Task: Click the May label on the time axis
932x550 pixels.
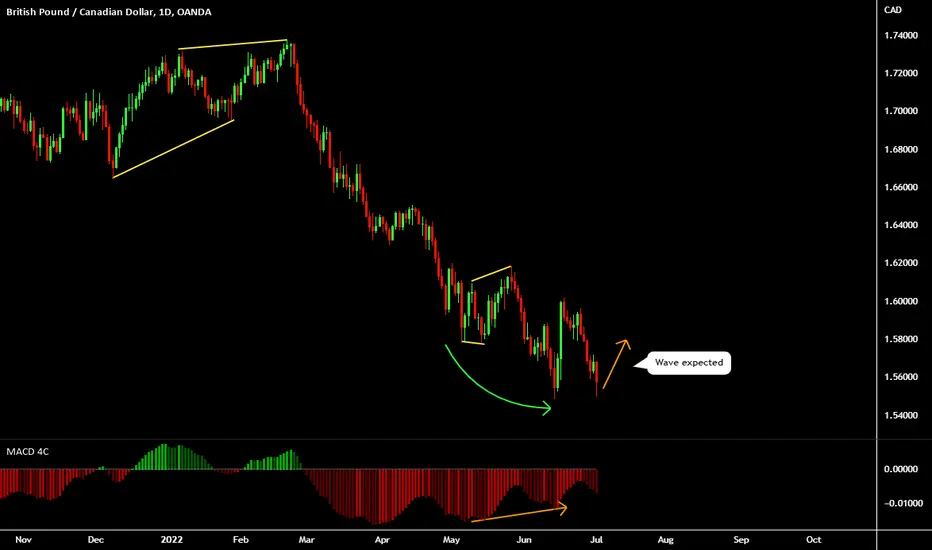Action: [451, 540]
